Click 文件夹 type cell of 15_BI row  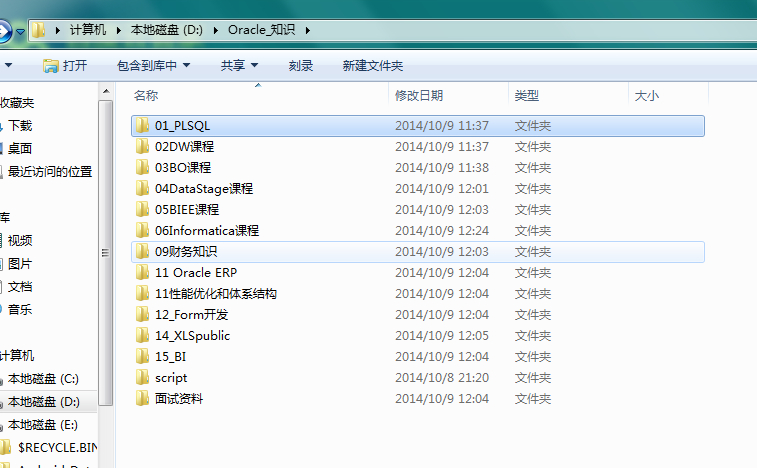tap(533, 356)
